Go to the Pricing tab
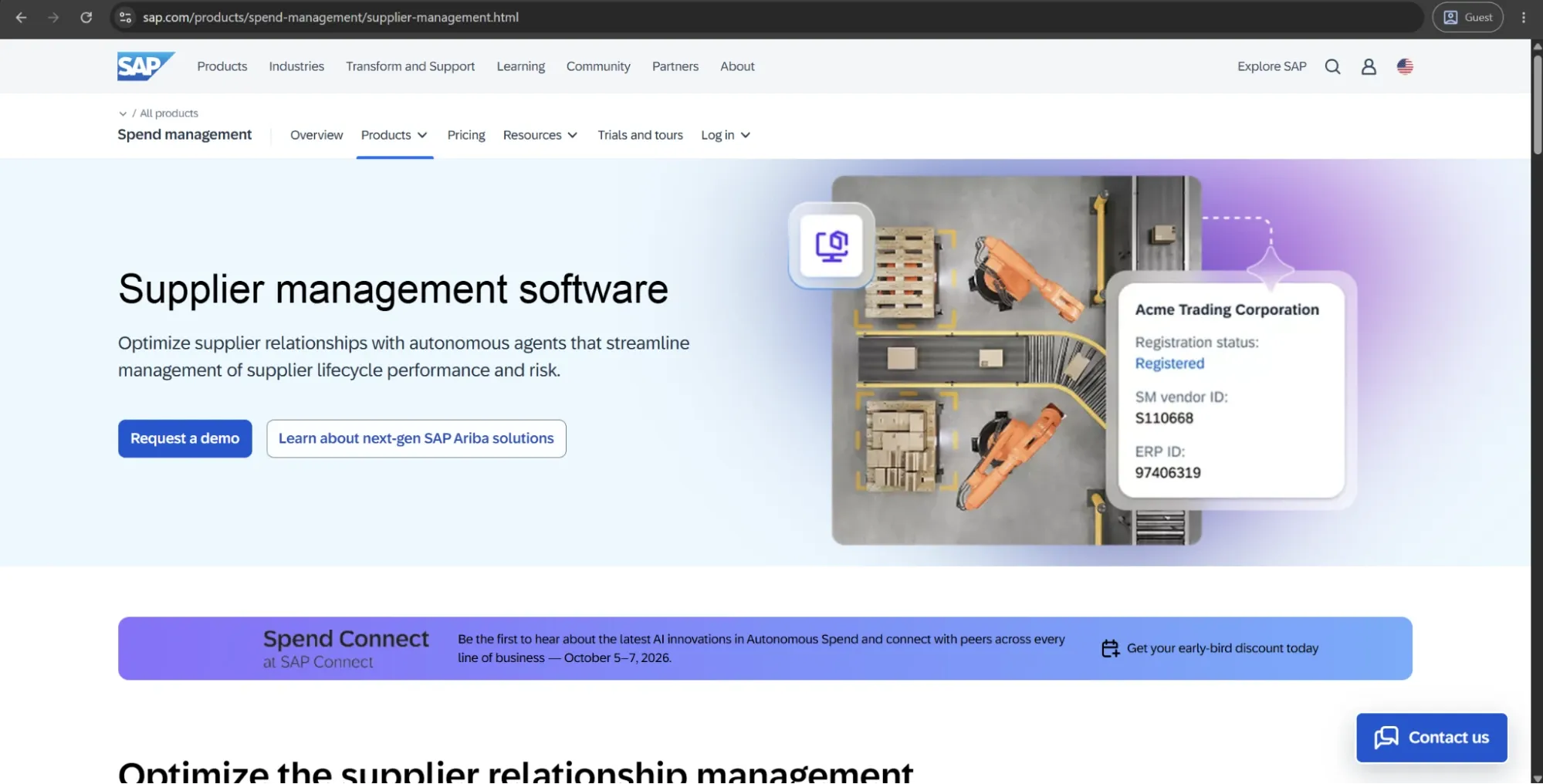Viewport: 1543px width, 784px height. [466, 135]
